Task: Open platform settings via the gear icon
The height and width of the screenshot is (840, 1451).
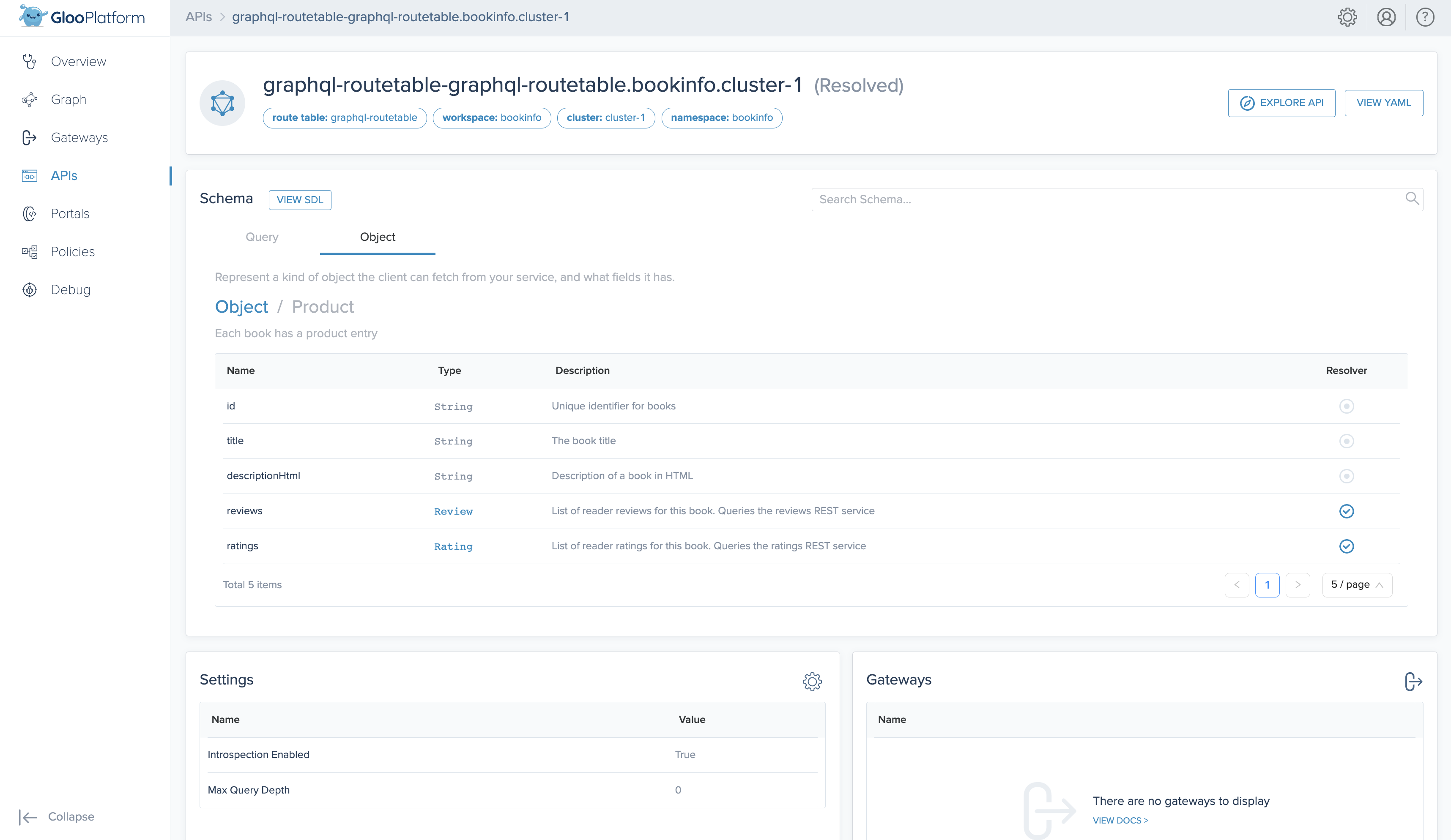Action: (x=1347, y=16)
